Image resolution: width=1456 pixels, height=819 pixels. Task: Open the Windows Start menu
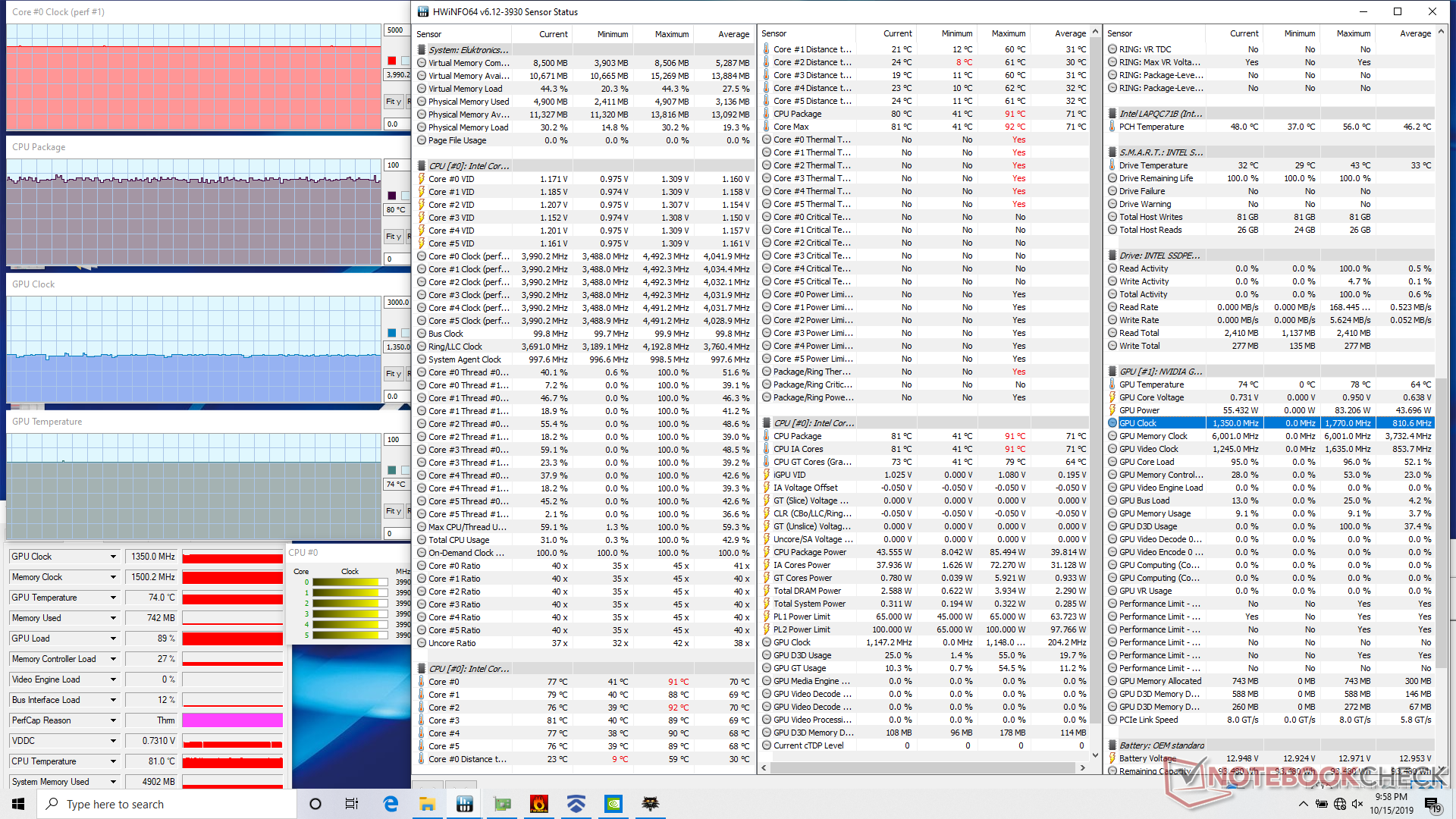tap(18, 804)
